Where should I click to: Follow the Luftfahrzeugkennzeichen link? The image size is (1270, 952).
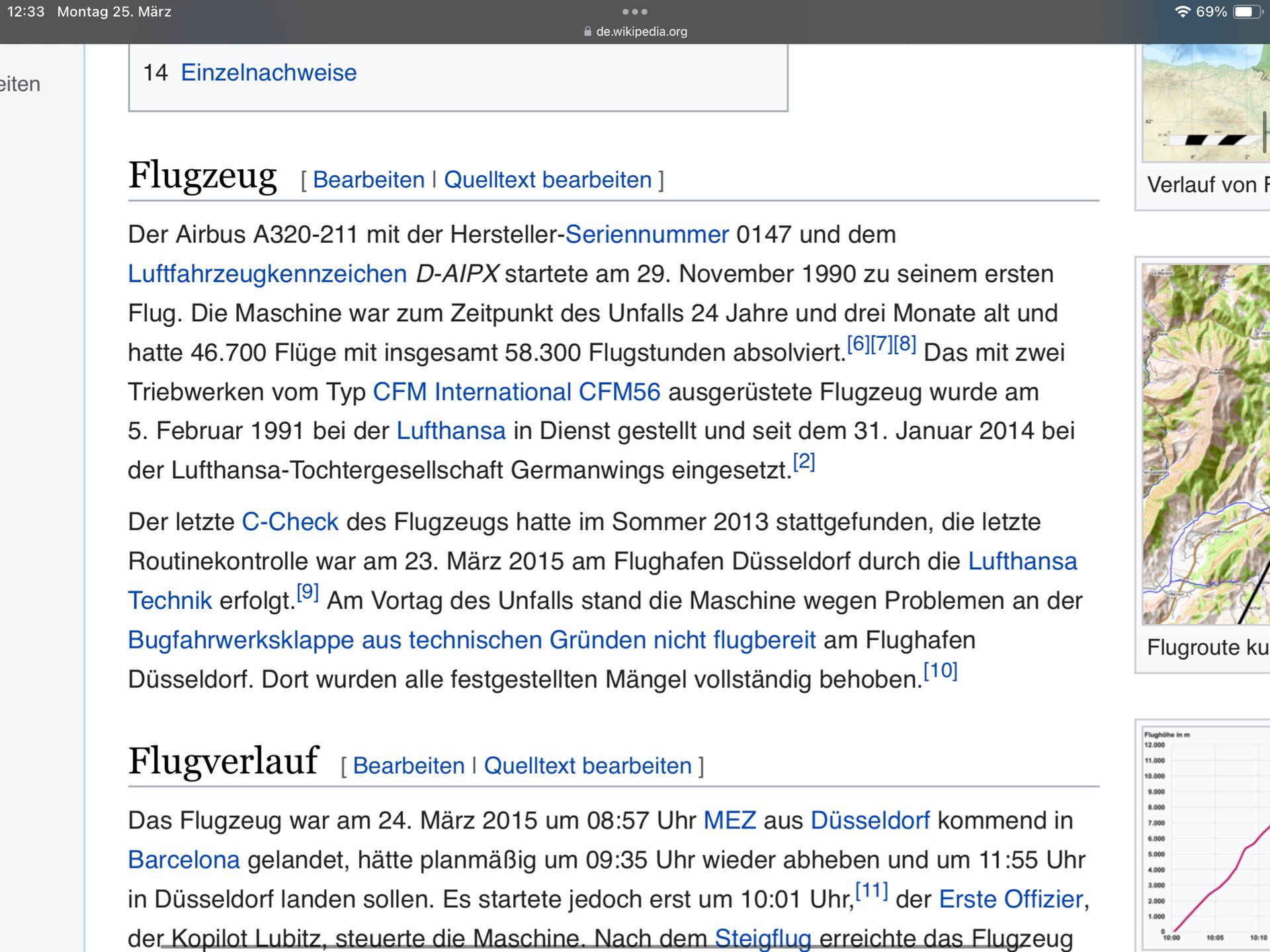tap(267, 274)
